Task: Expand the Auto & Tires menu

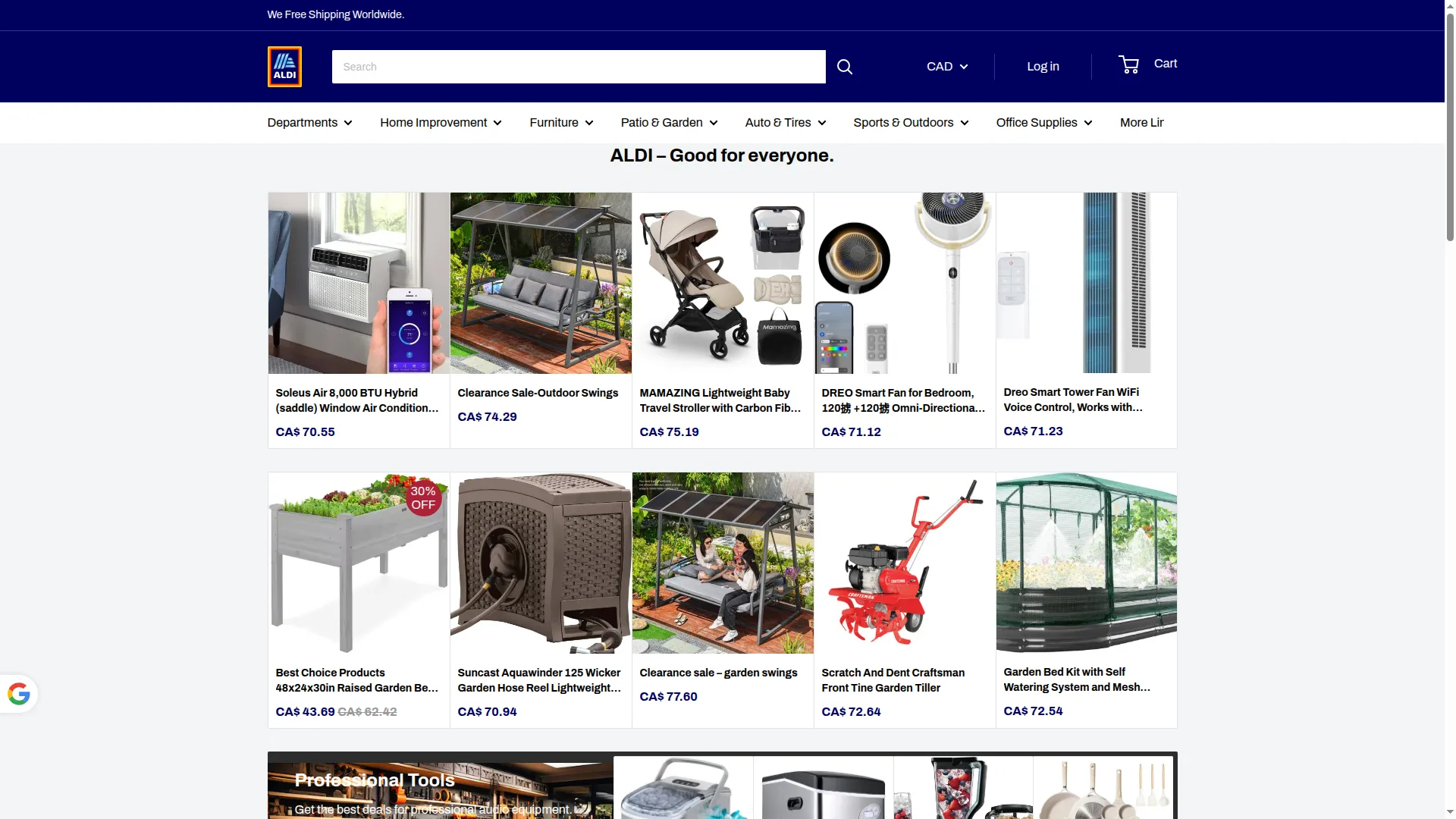Action: 785,123
